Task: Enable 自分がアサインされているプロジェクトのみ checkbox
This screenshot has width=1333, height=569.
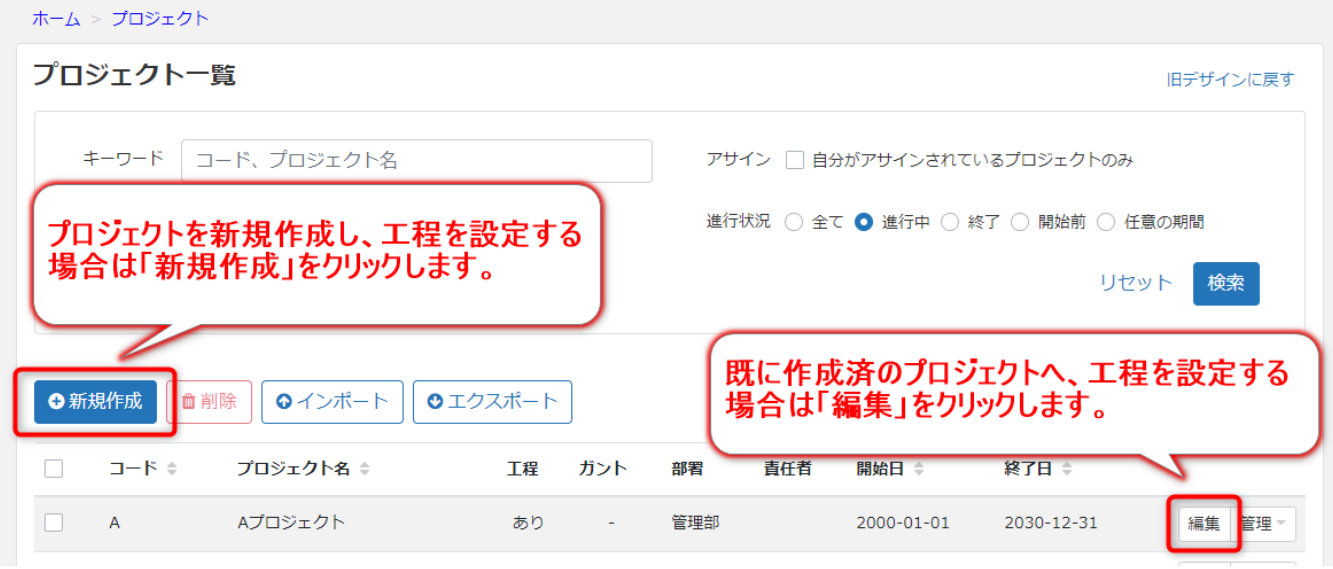Action: tap(795, 160)
